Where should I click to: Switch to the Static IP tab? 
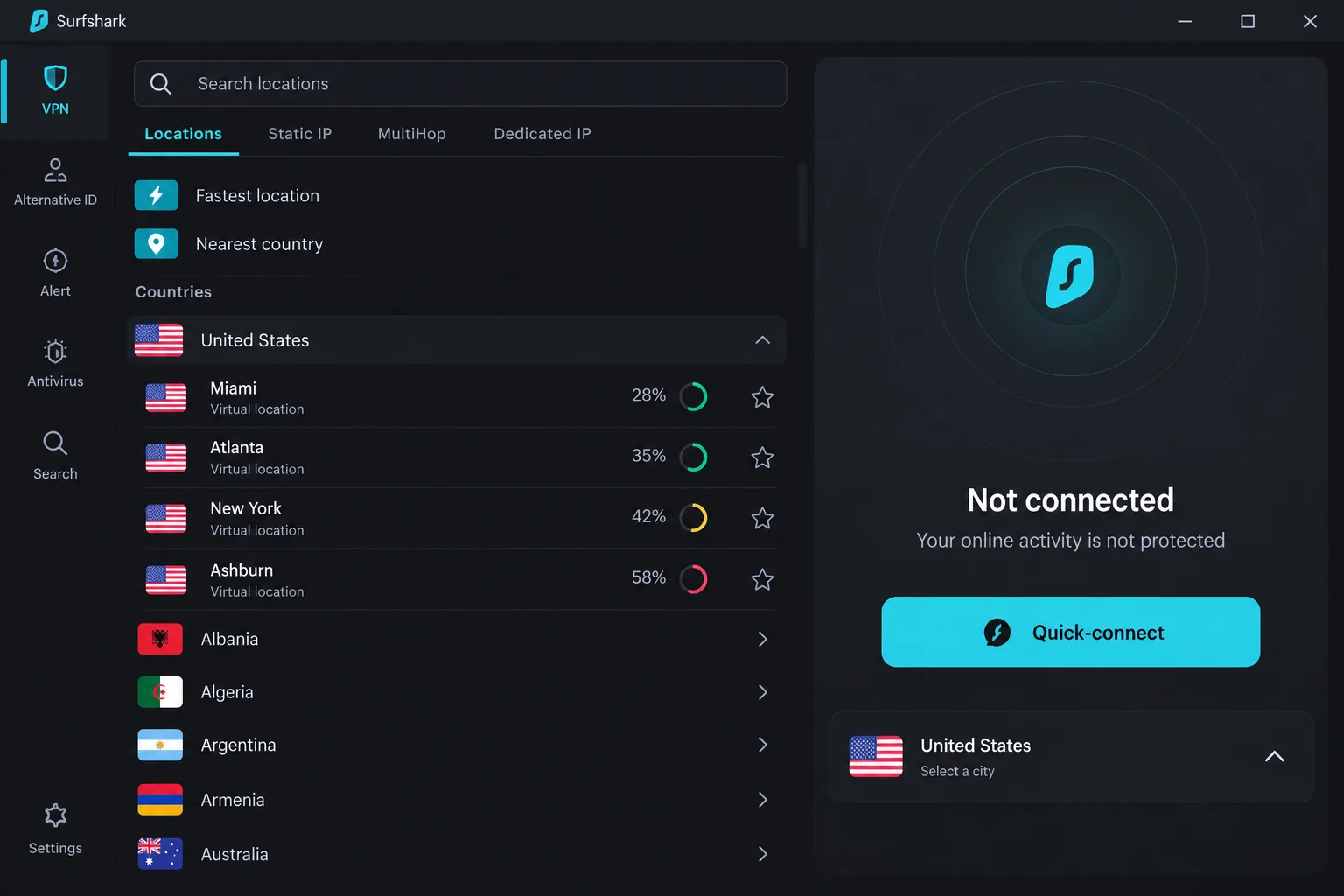point(300,134)
